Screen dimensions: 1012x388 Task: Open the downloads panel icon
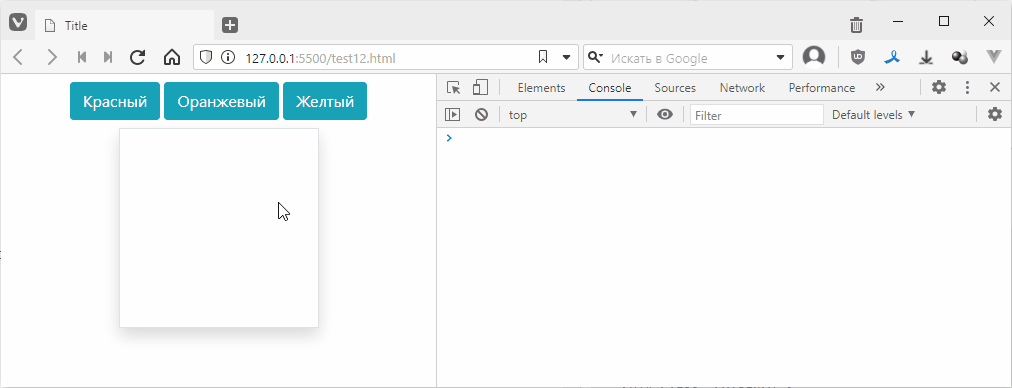coord(927,57)
